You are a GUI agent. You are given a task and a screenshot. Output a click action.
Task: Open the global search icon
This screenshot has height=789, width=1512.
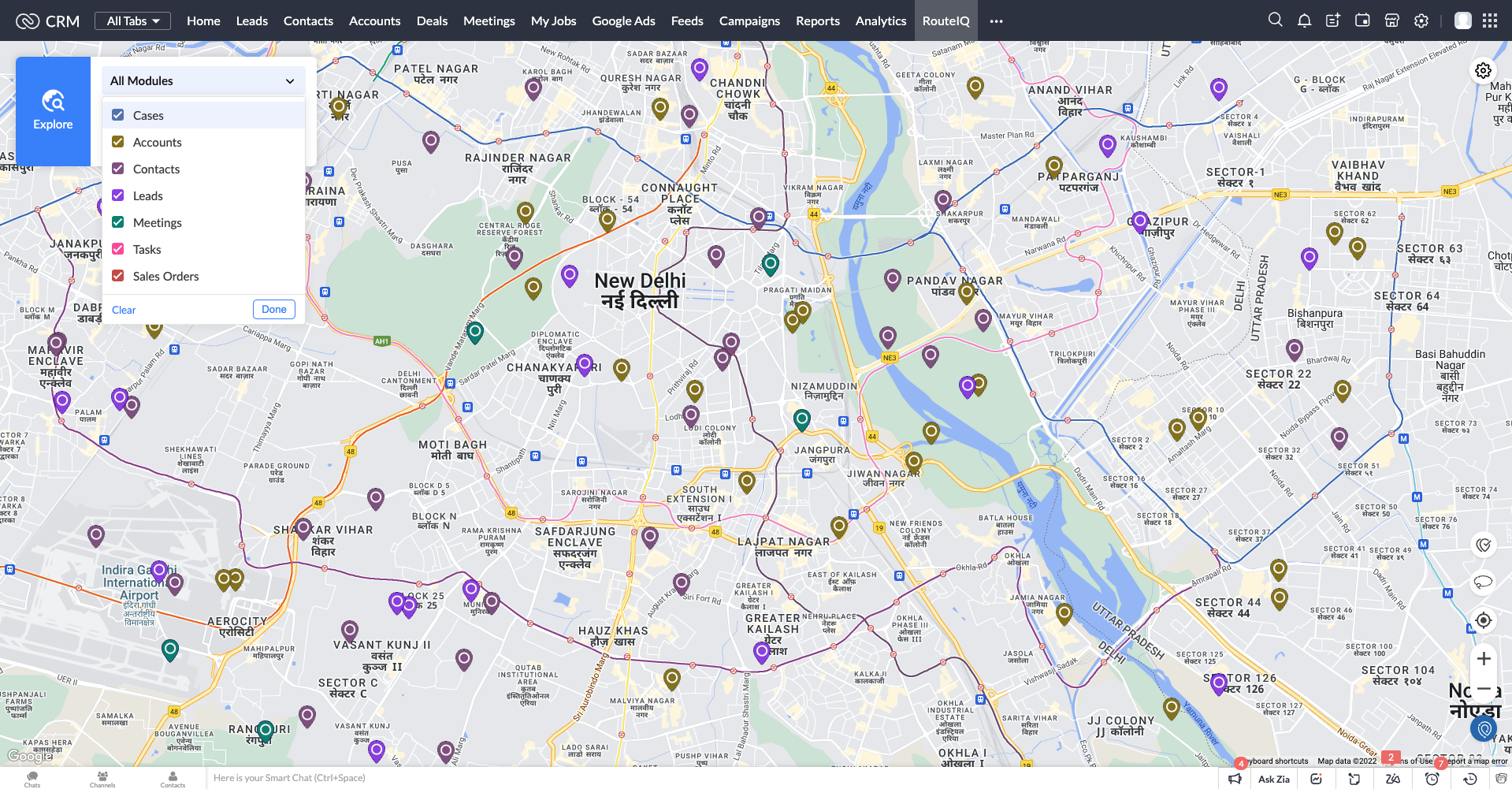click(1275, 20)
